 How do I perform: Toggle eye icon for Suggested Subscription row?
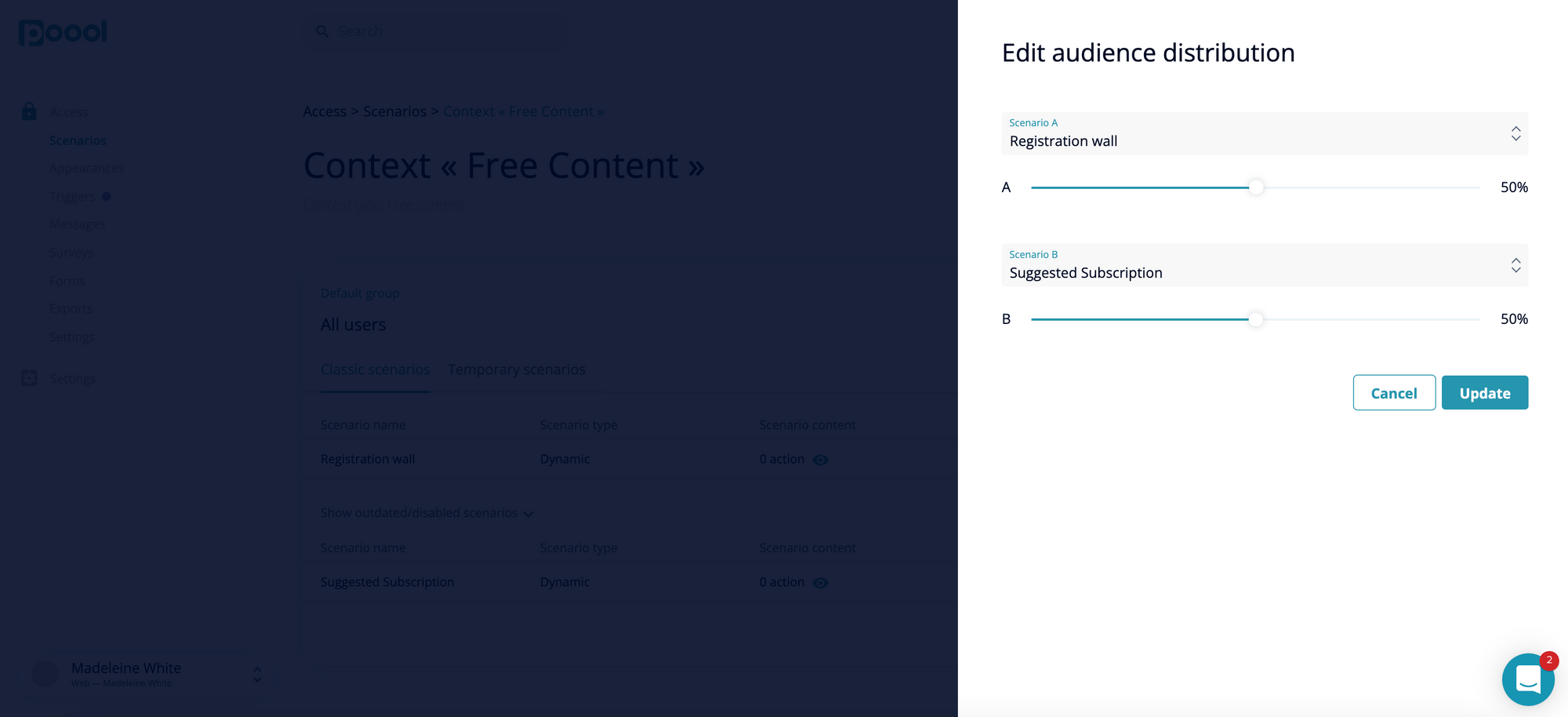(x=820, y=583)
